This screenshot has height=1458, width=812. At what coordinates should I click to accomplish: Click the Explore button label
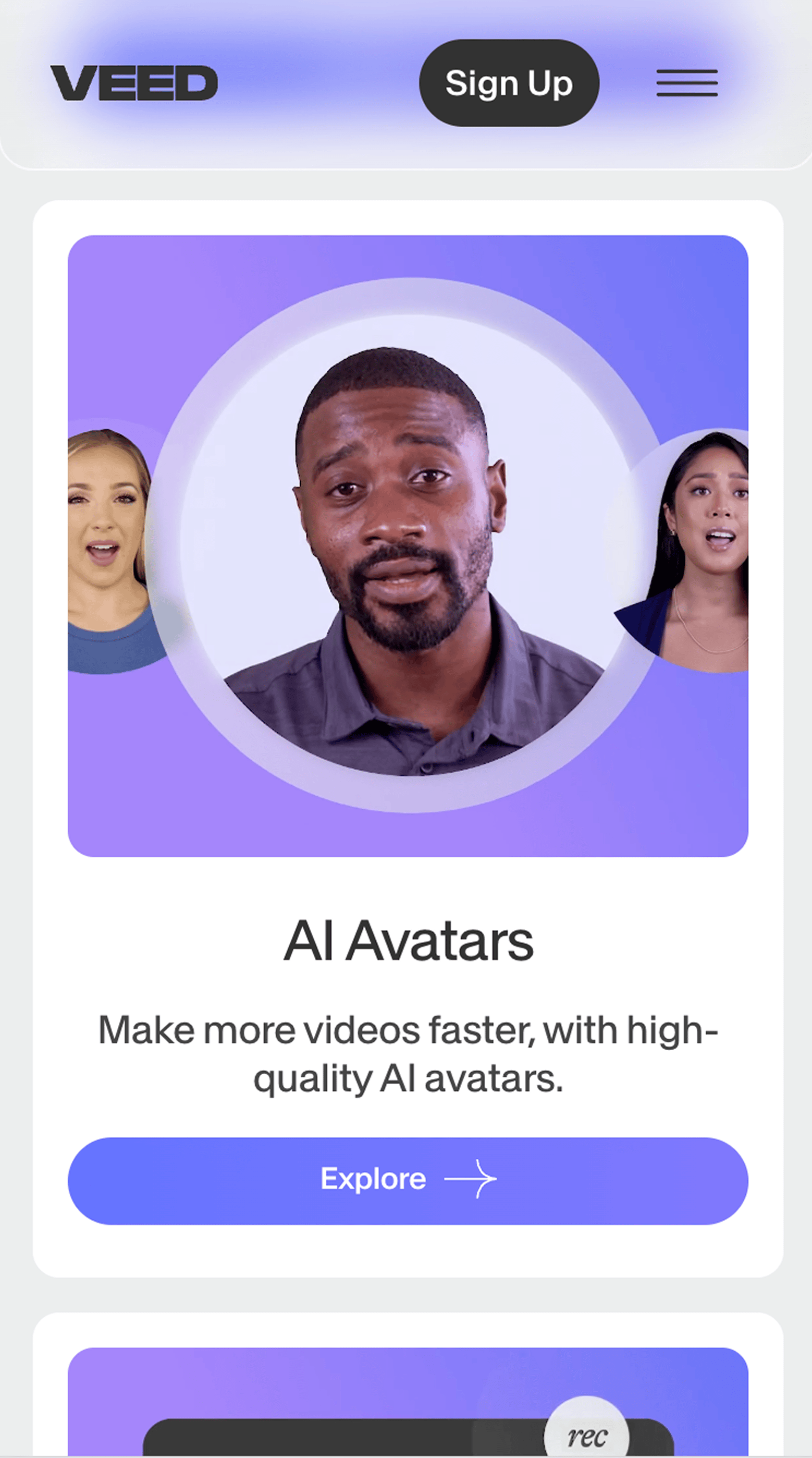[373, 1178]
